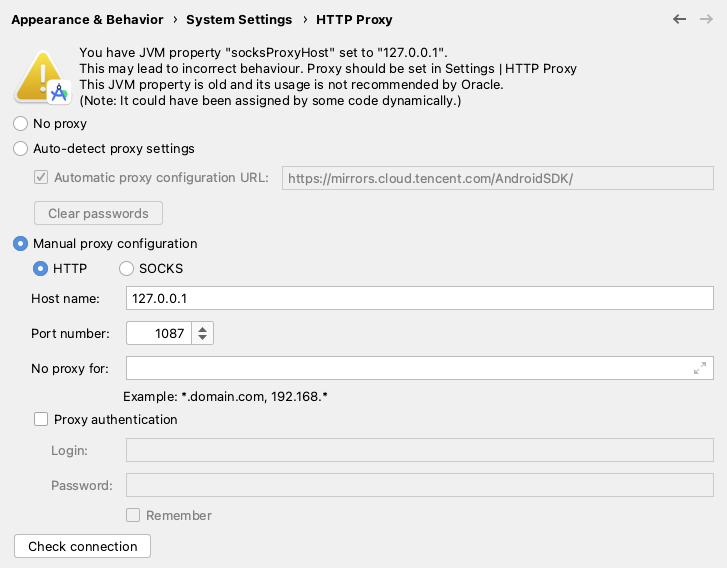
Task: Click the forward navigation arrow
Action: pos(706,19)
